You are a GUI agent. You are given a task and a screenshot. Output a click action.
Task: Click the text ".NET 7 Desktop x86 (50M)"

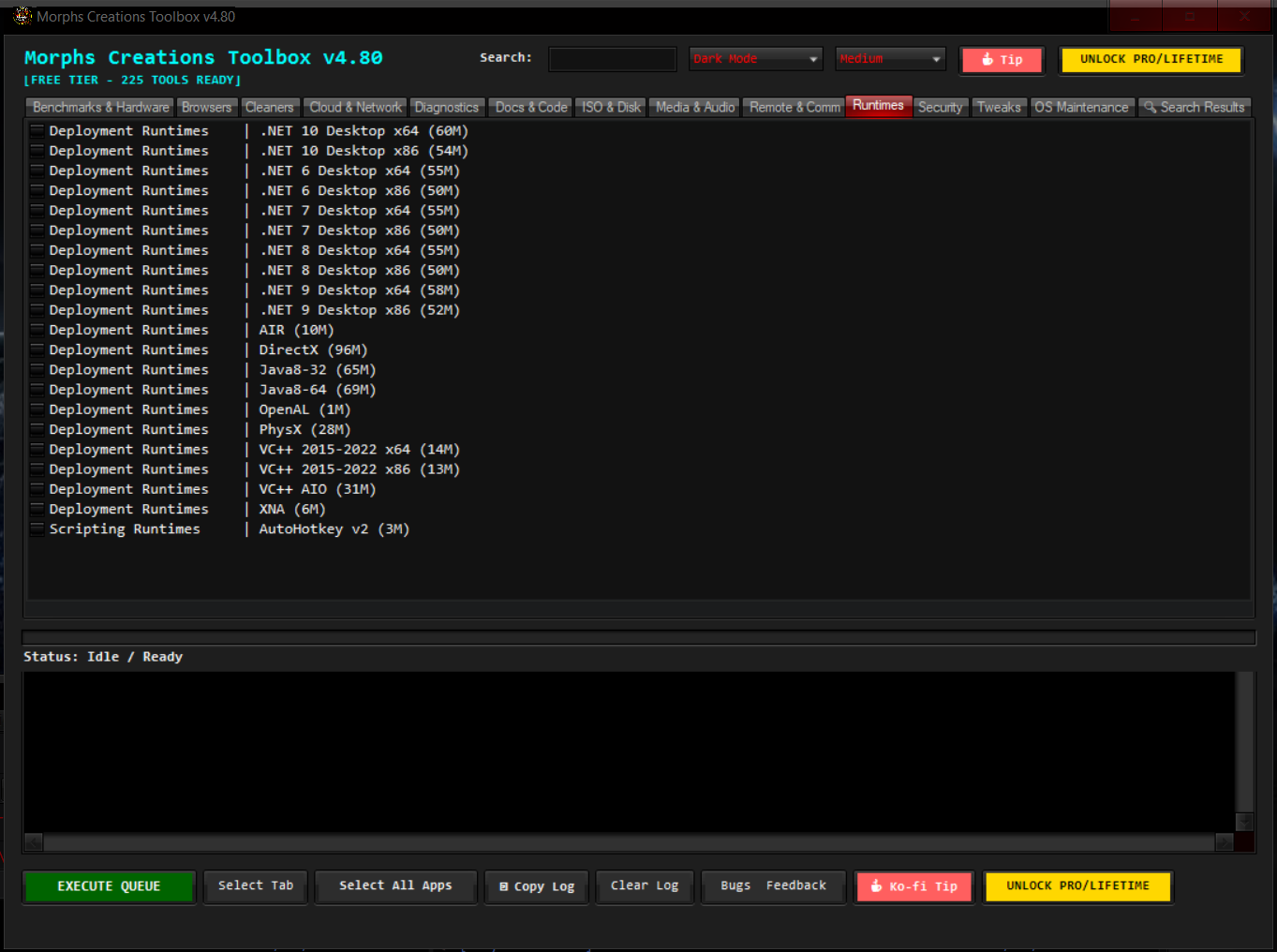click(x=360, y=231)
